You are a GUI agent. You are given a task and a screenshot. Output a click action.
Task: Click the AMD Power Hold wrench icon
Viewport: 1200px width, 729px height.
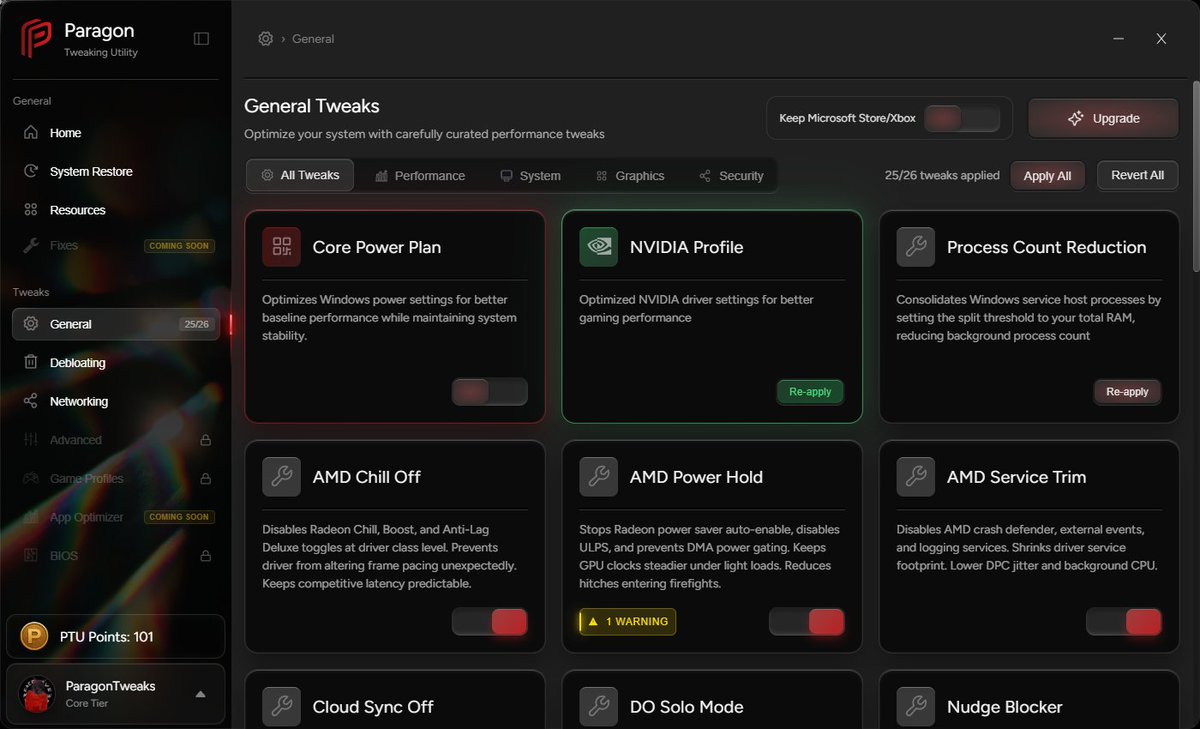click(x=598, y=477)
